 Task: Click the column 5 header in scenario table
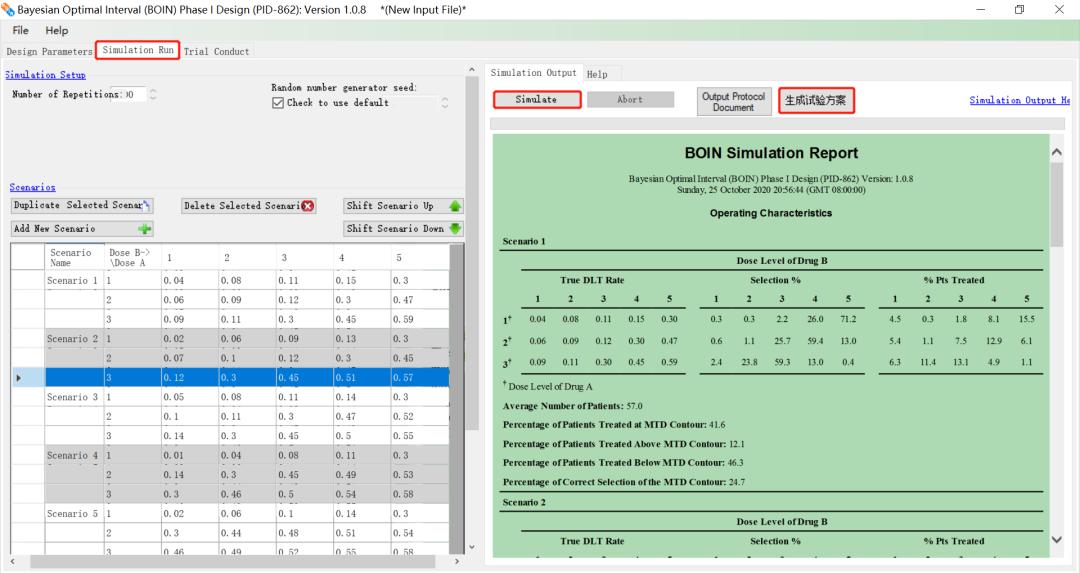pos(419,257)
